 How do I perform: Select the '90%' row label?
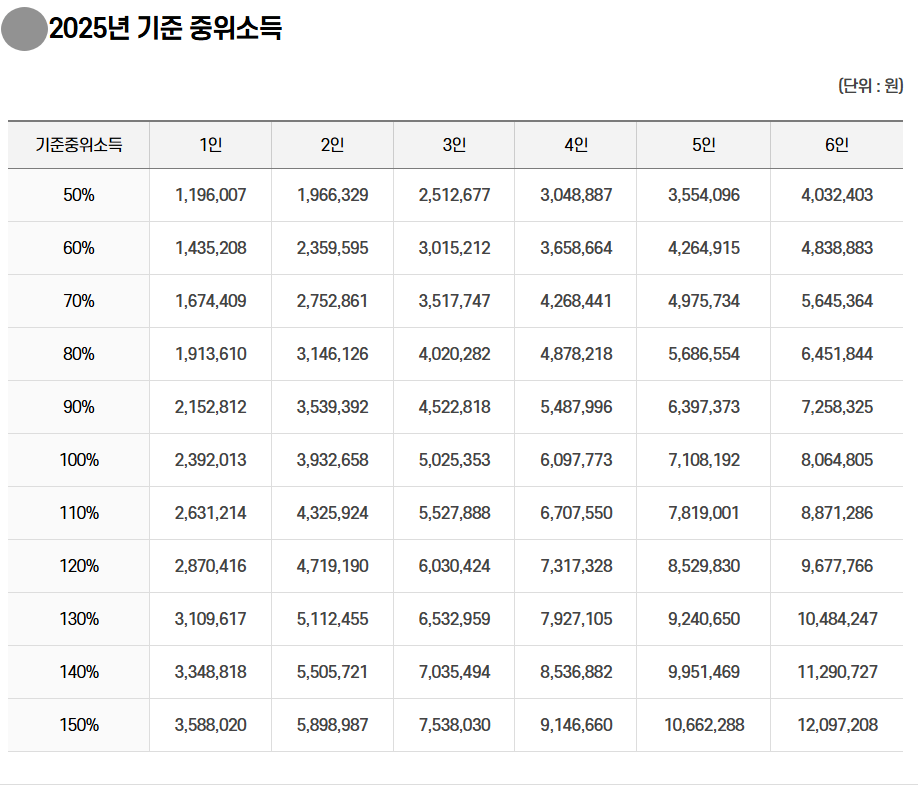tap(79, 407)
